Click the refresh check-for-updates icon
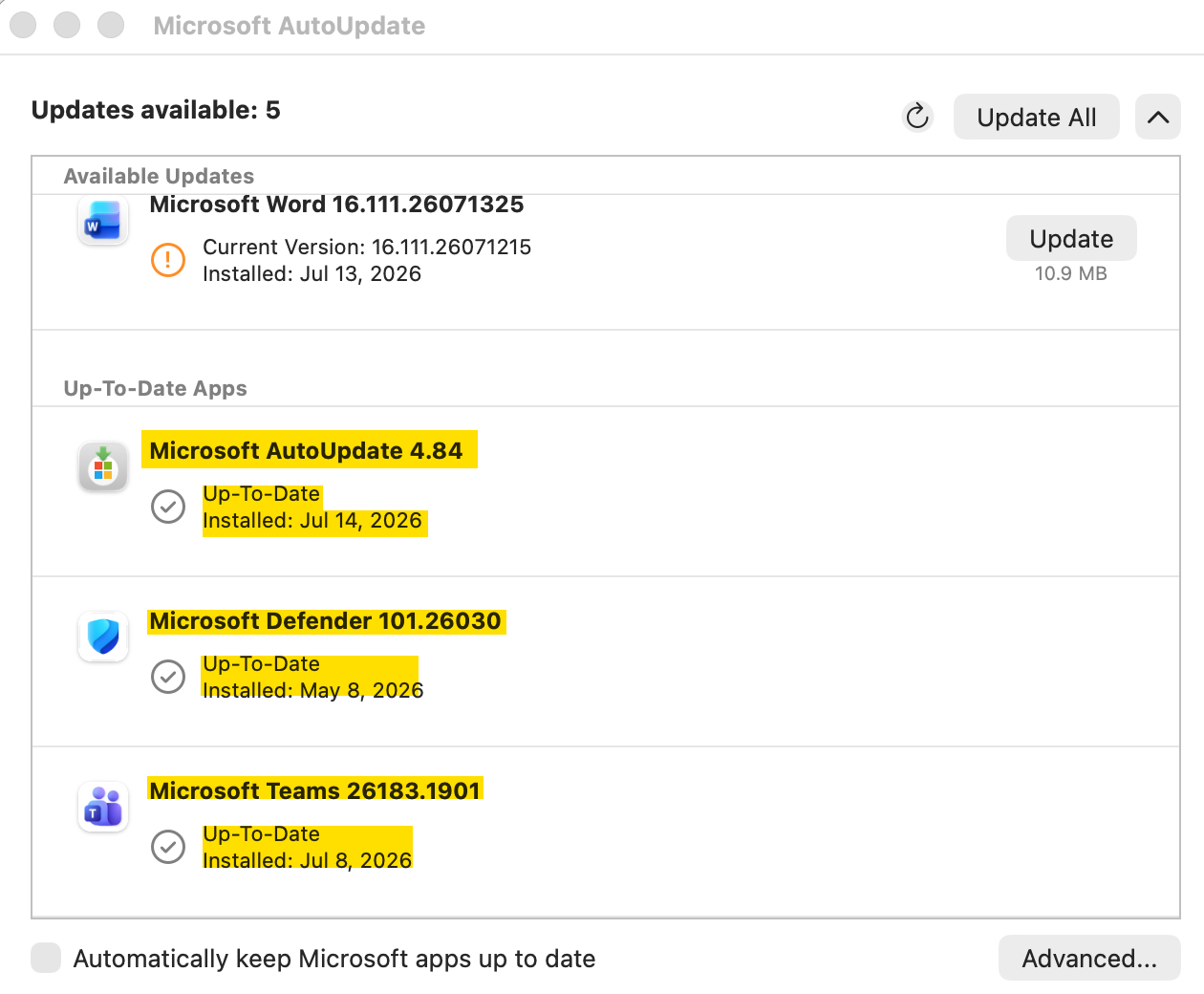Viewport: 1204px width, 994px height. point(917,117)
